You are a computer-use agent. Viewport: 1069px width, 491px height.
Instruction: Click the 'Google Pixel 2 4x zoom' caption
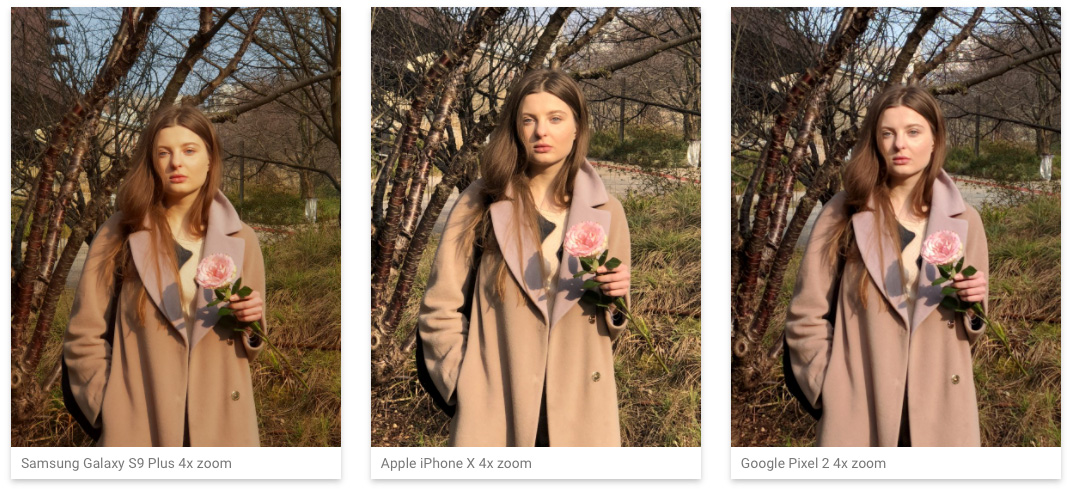click(813, 464)
